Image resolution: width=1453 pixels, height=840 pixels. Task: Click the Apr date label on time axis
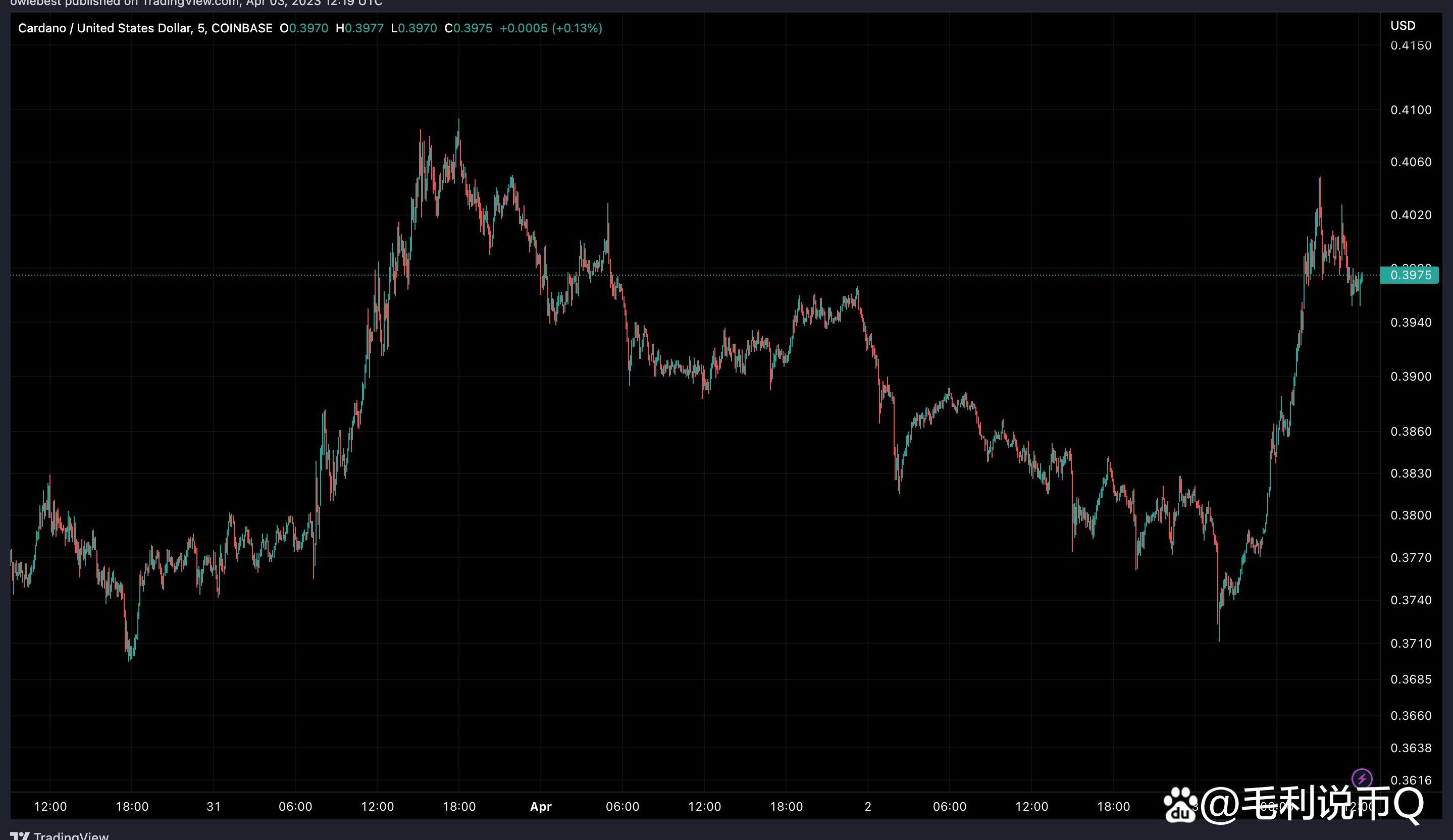tap(541, 807)
